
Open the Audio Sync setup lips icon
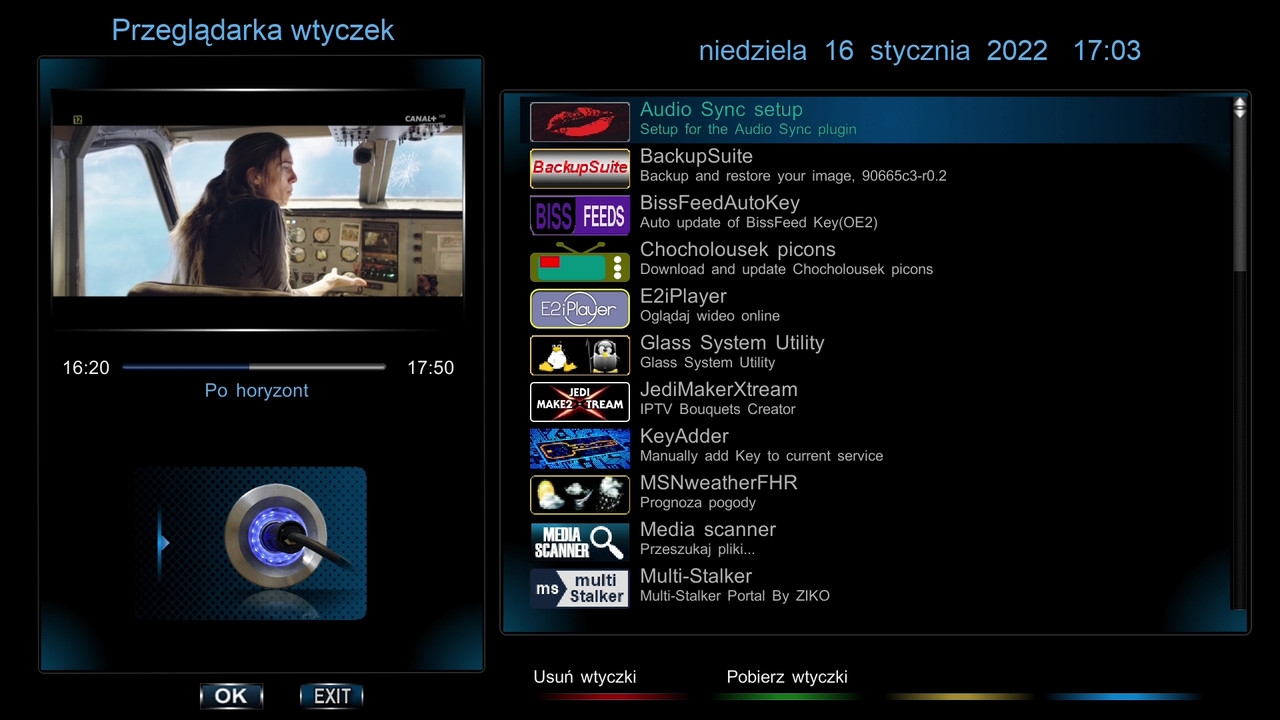point(580,121)
